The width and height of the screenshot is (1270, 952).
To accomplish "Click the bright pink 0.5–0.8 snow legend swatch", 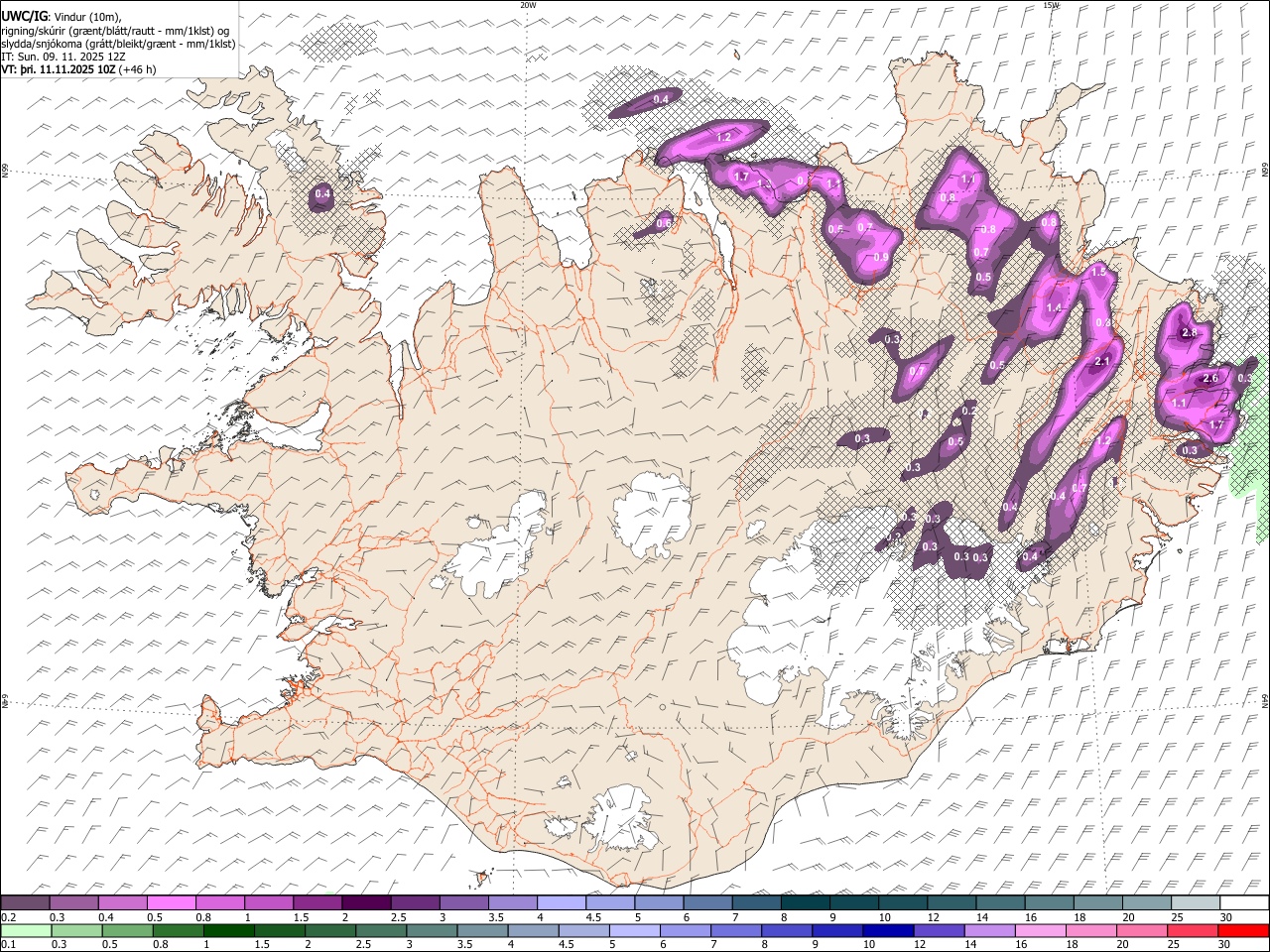I will (x=171, y=902).
